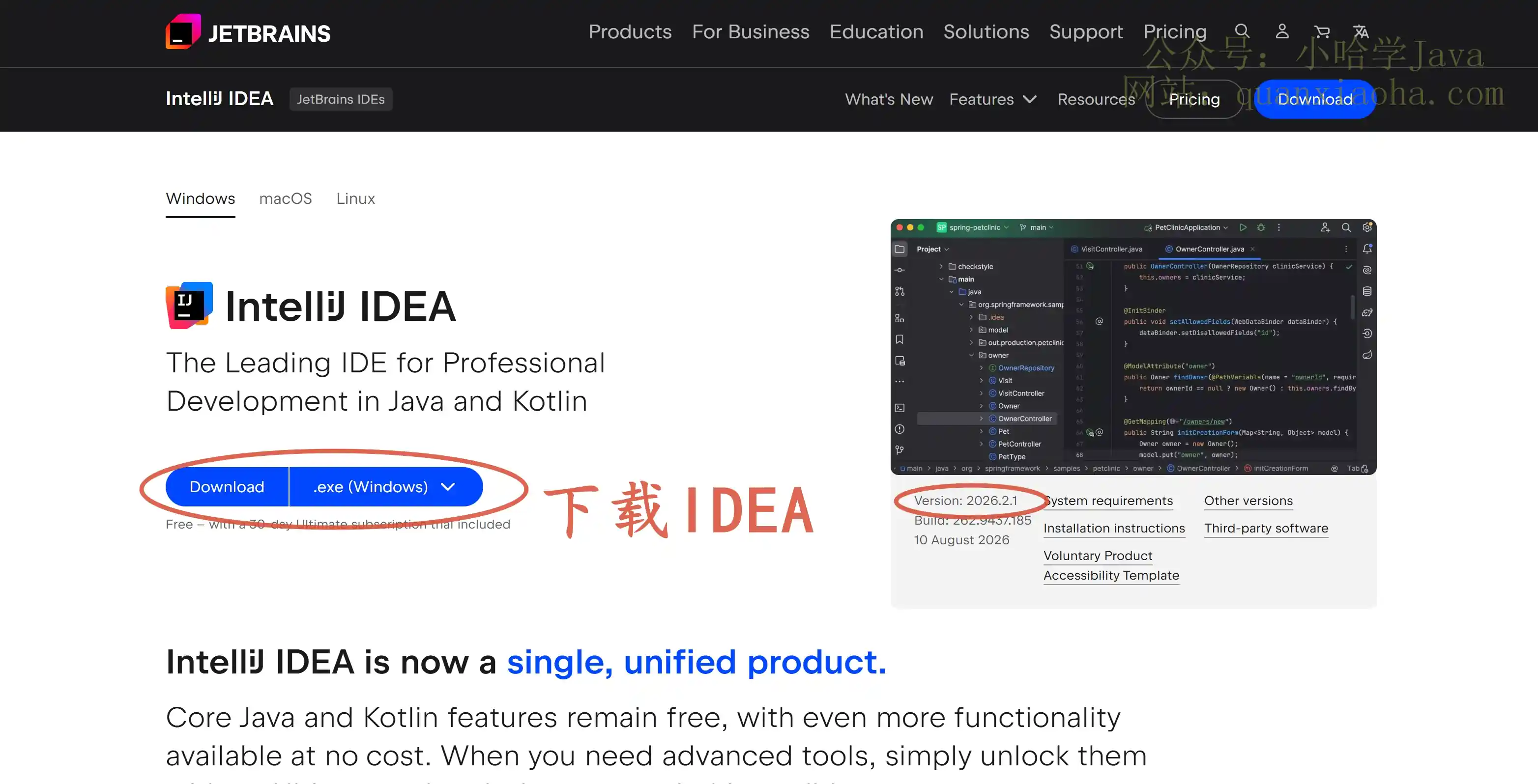Select PetController in project tree
Screen dimensions: 1538x784
(1019, 444)
